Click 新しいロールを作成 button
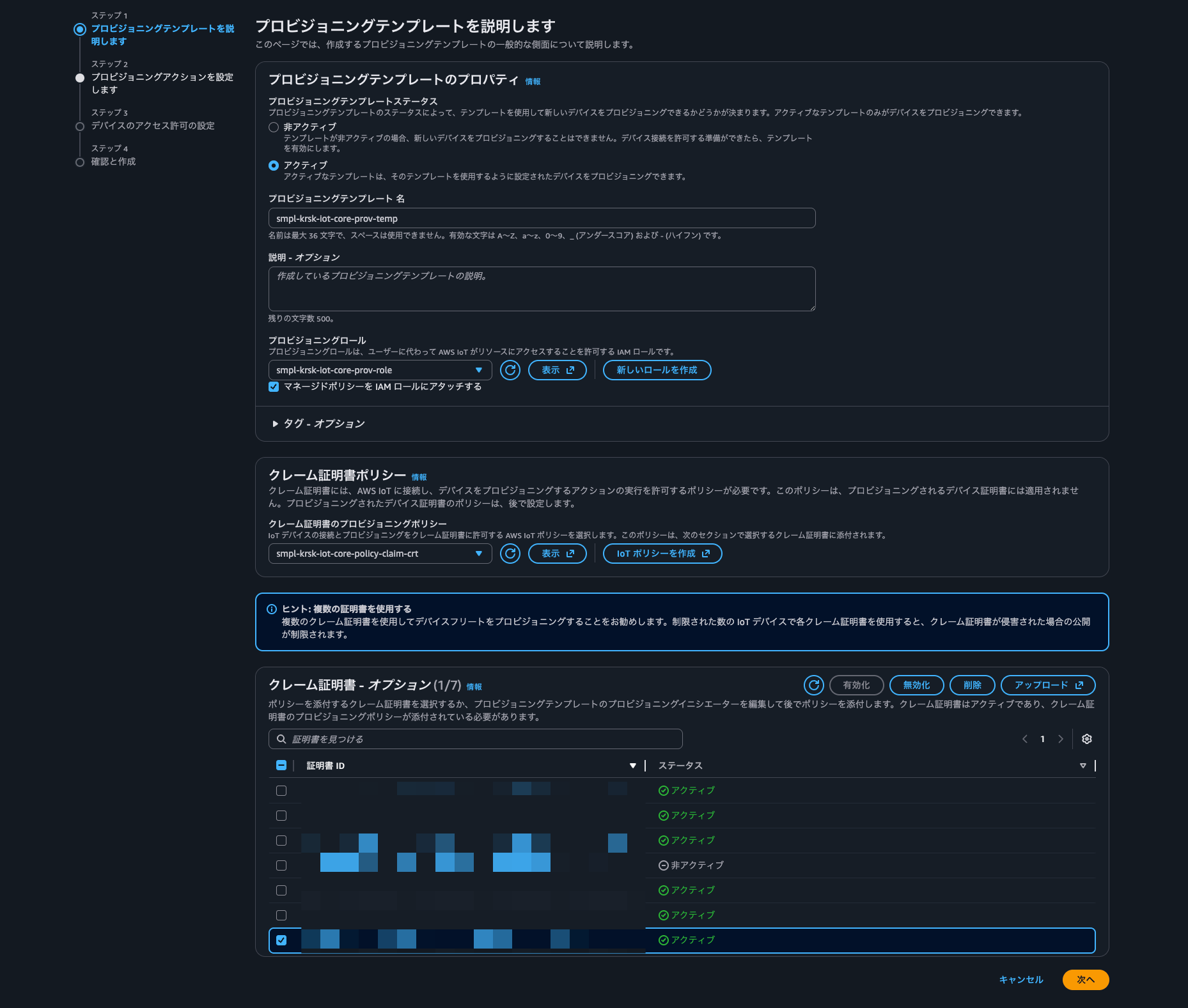1188x1008 pixels. click(657, 370)
